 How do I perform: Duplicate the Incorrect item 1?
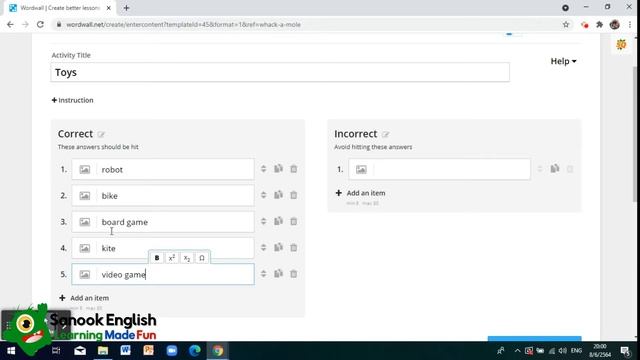[555, 169]
